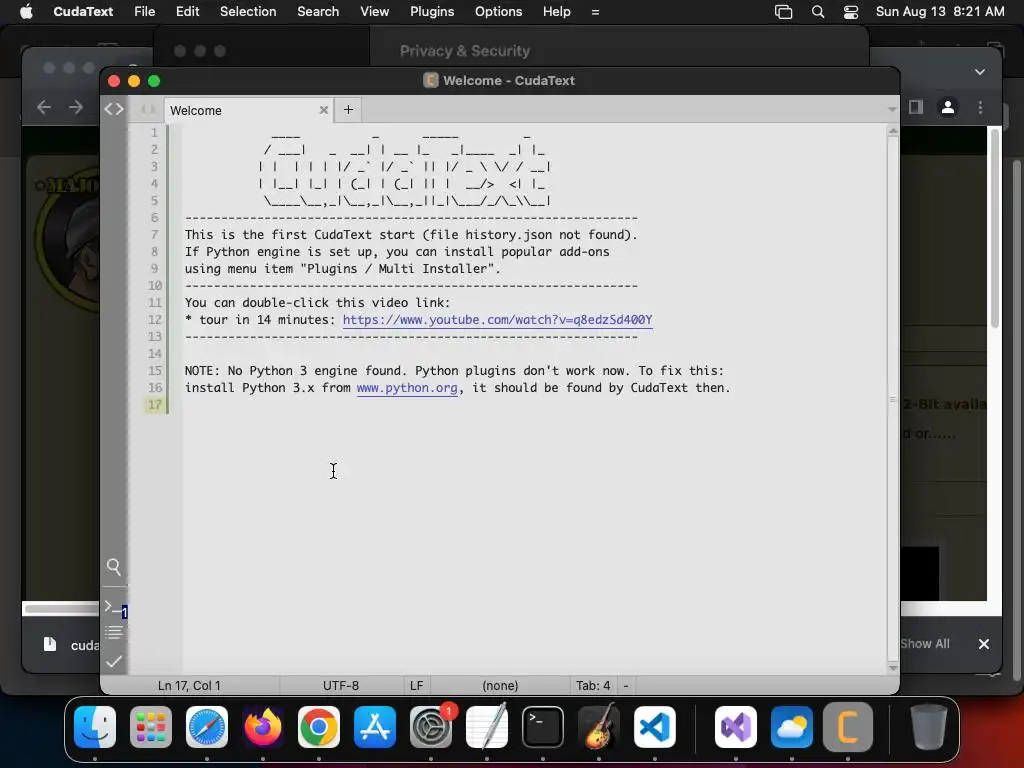Open App Store from the Dock
The width and height of the screenshot is (1024, 768).
(x=375, y=727)
